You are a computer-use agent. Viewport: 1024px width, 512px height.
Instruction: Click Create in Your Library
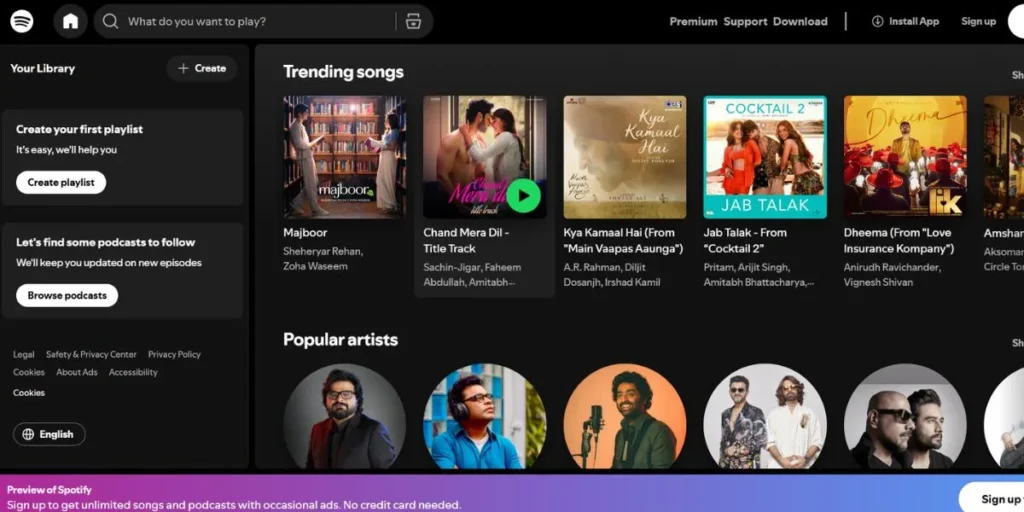tap(202, 68)
